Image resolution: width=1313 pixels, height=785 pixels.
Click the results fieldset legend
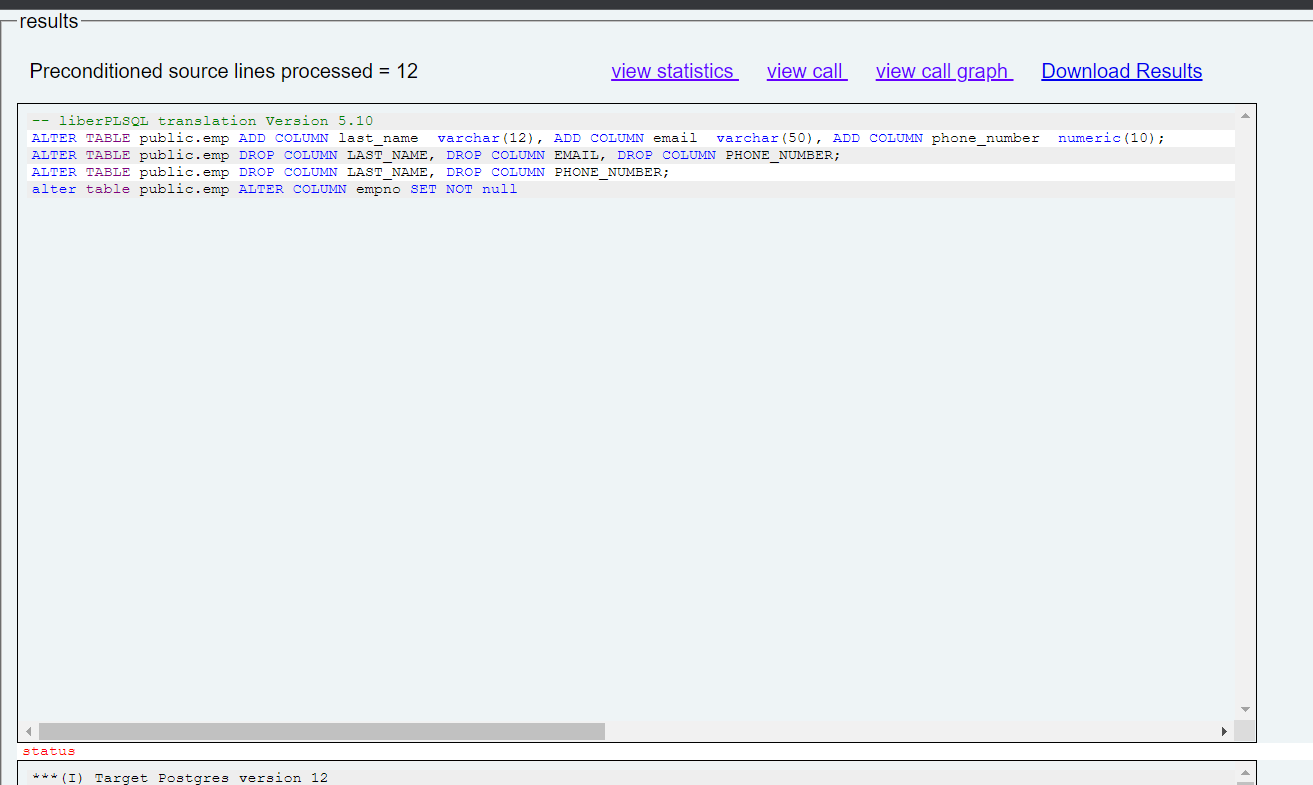(49, 21)
